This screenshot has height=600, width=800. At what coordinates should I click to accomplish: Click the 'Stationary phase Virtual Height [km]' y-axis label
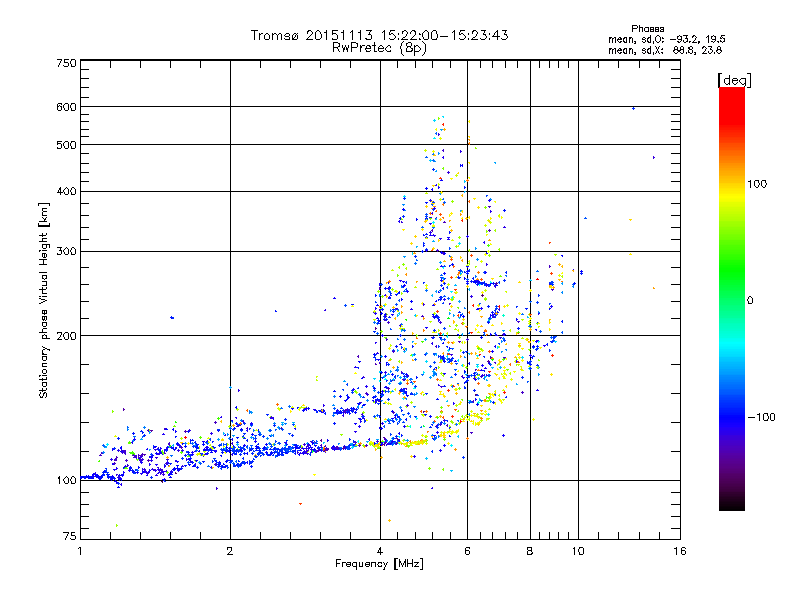(x=43, y=301)
